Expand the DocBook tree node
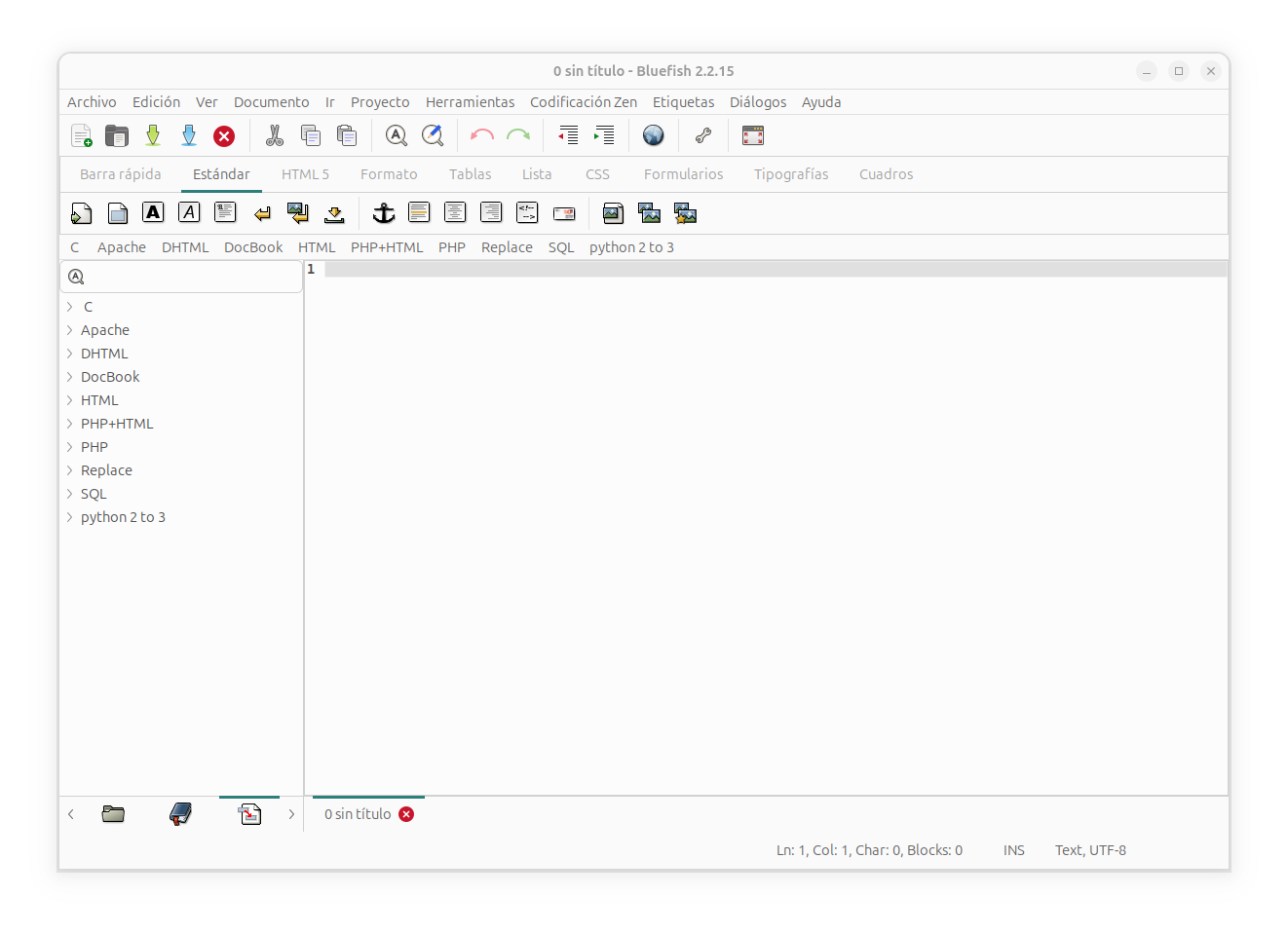The image size is (1288, 934). [x=70, y=377]
